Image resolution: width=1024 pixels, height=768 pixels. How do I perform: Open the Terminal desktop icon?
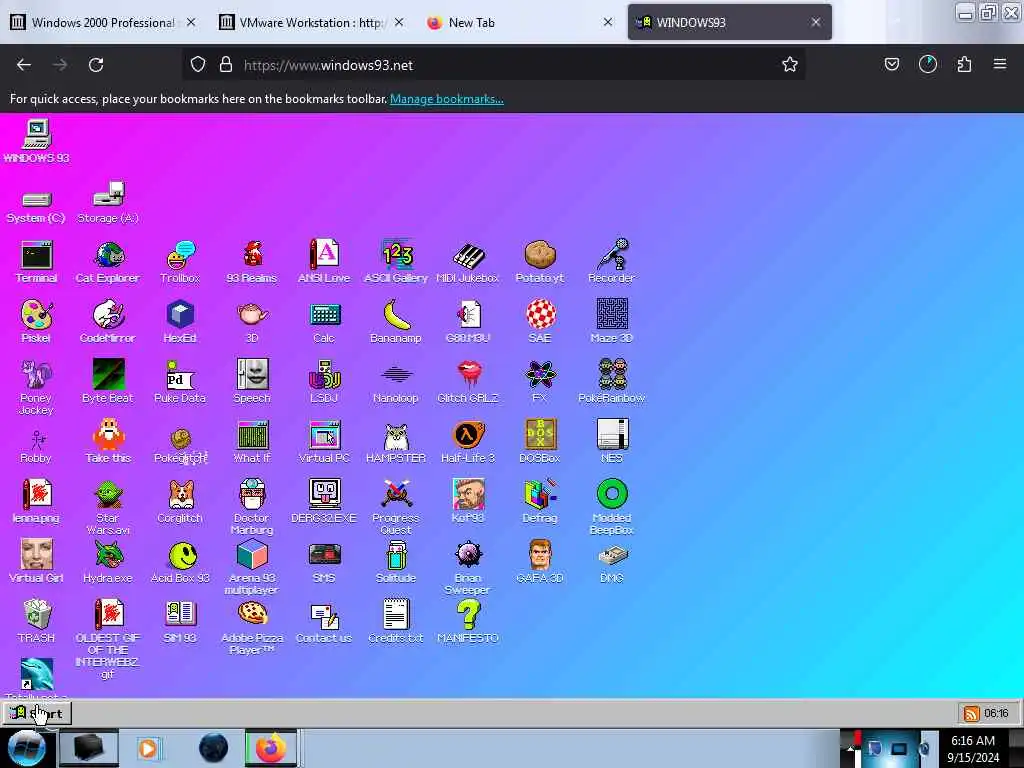click(37, 261)
